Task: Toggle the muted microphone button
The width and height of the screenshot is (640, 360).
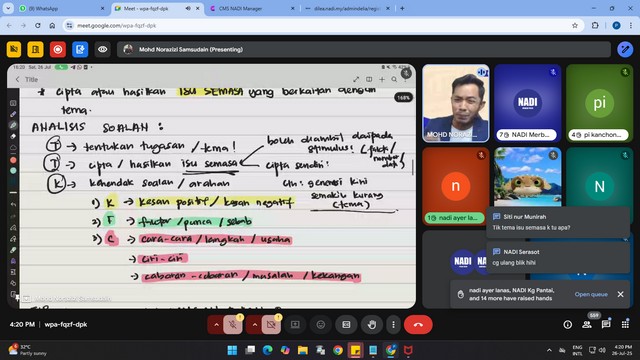Action: click(233, 324)
